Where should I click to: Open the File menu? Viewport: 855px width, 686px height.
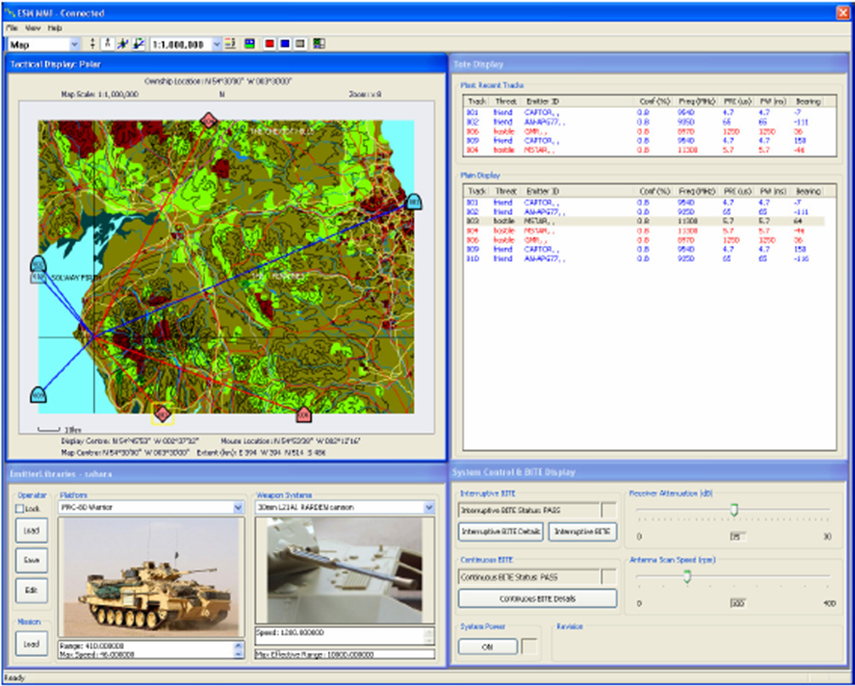(x=12, y=29)
